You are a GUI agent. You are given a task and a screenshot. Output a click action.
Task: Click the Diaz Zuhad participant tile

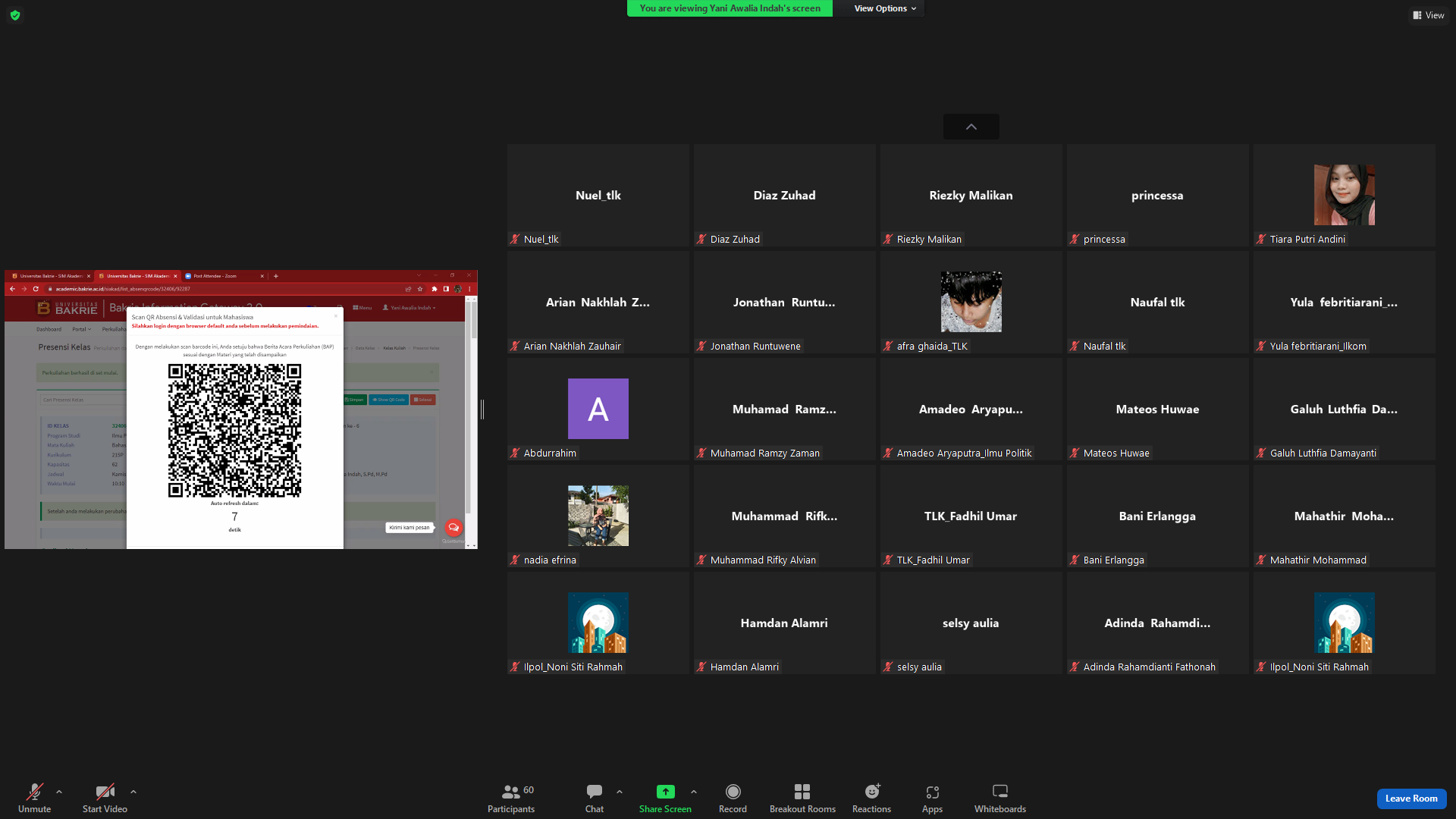tap(784, 195)
